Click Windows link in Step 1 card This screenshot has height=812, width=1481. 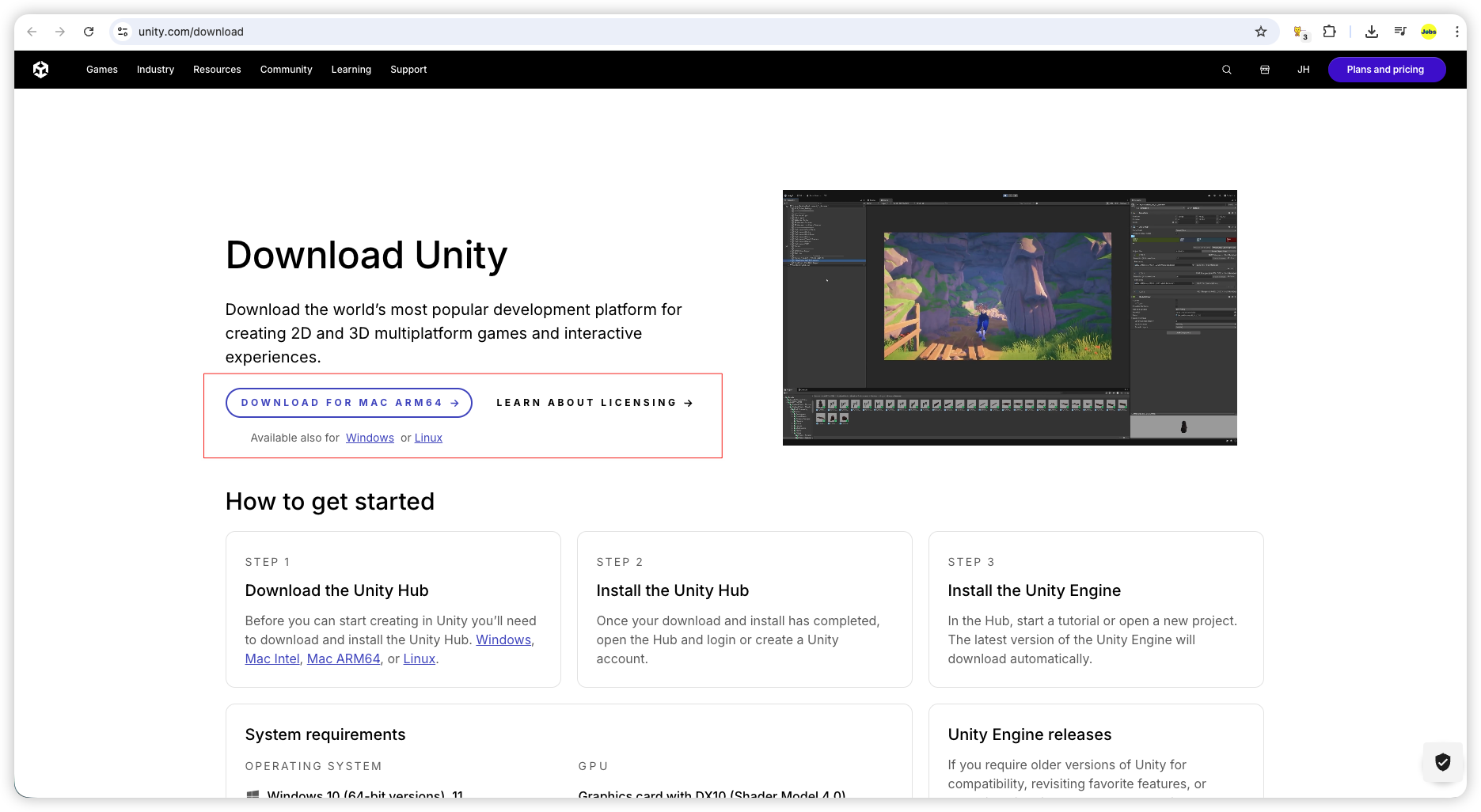tap(503, 639)
